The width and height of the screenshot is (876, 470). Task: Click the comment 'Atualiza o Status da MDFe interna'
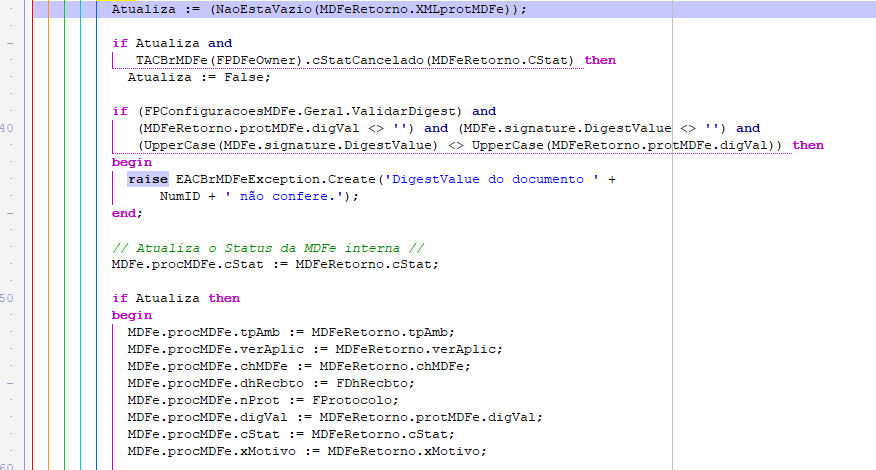coord(268,248)
